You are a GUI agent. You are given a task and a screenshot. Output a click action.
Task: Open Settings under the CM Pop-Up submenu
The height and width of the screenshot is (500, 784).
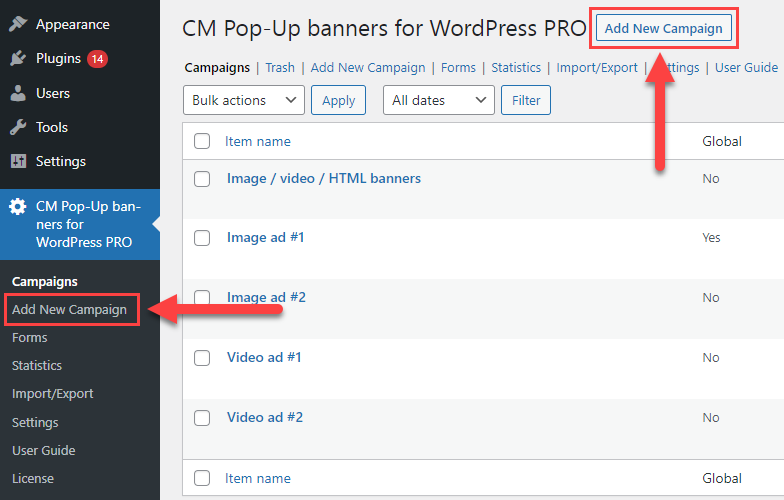[x=35, y=422]
